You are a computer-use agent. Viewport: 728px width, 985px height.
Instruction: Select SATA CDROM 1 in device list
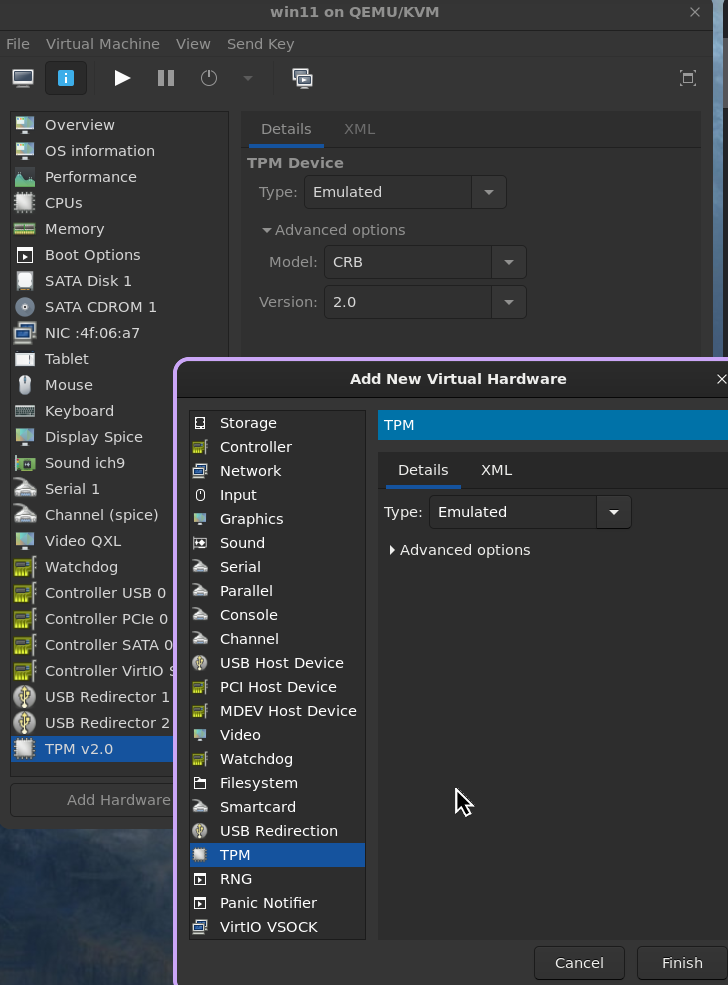[x=100, y=307]
